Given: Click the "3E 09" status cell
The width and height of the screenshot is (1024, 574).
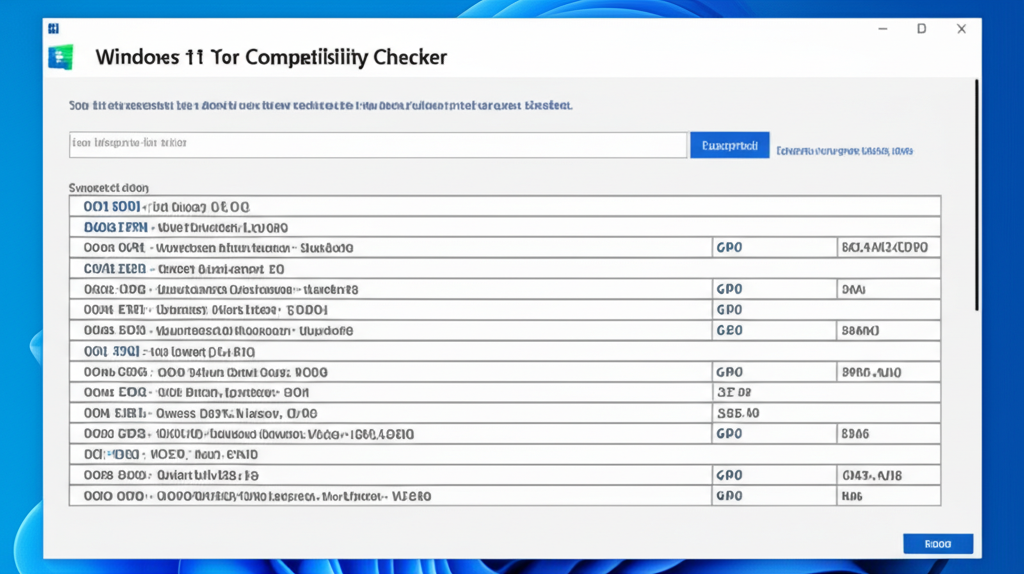Looking at the screenshot, I should point(772,392).
